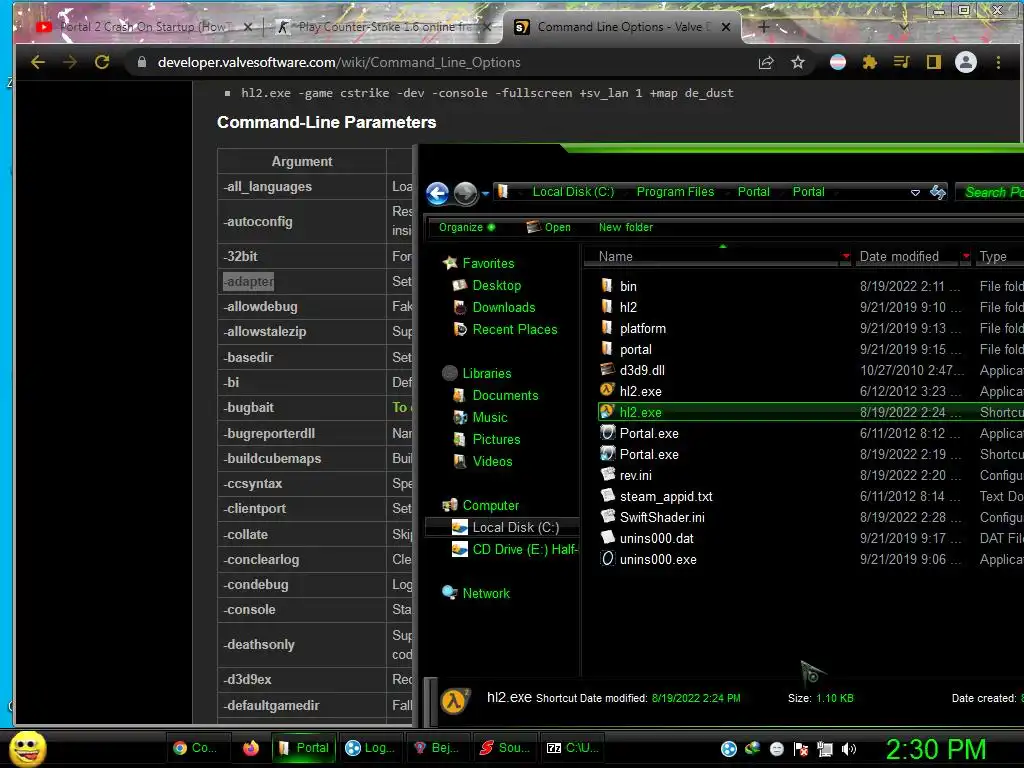This screenshot has width=1024, height=768.
Task: Open the hl2.exe application file
Action: (640, 391)
